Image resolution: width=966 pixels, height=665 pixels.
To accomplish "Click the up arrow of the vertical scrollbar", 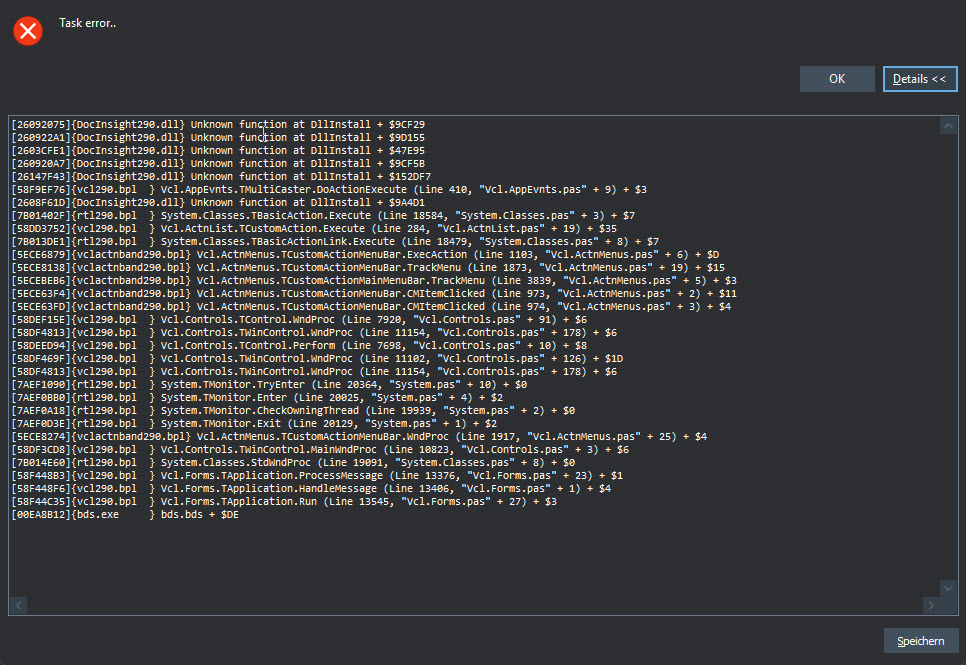I will pyautogui.click(x=948, y=126).
